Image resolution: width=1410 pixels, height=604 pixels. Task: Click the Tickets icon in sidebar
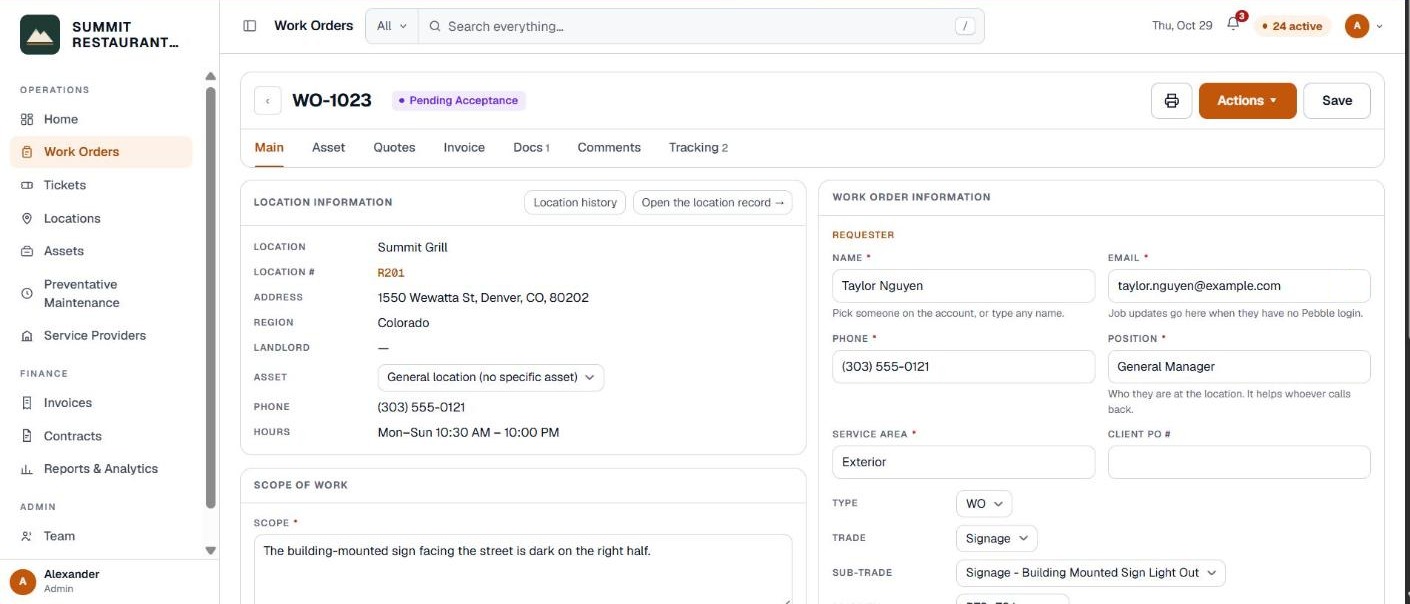[27, 185]
